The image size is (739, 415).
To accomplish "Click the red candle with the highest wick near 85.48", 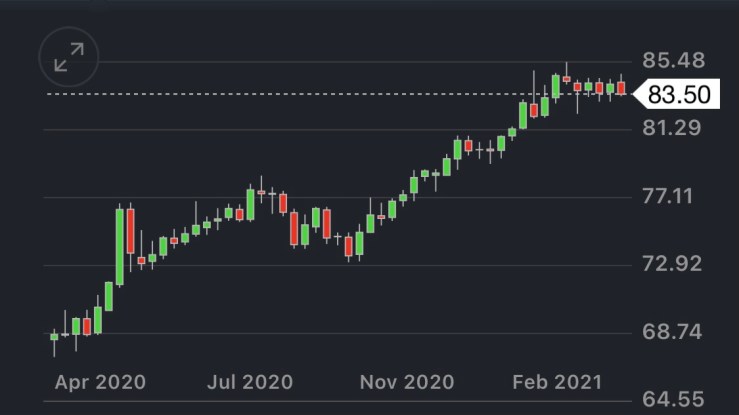I will click(566, 78).
